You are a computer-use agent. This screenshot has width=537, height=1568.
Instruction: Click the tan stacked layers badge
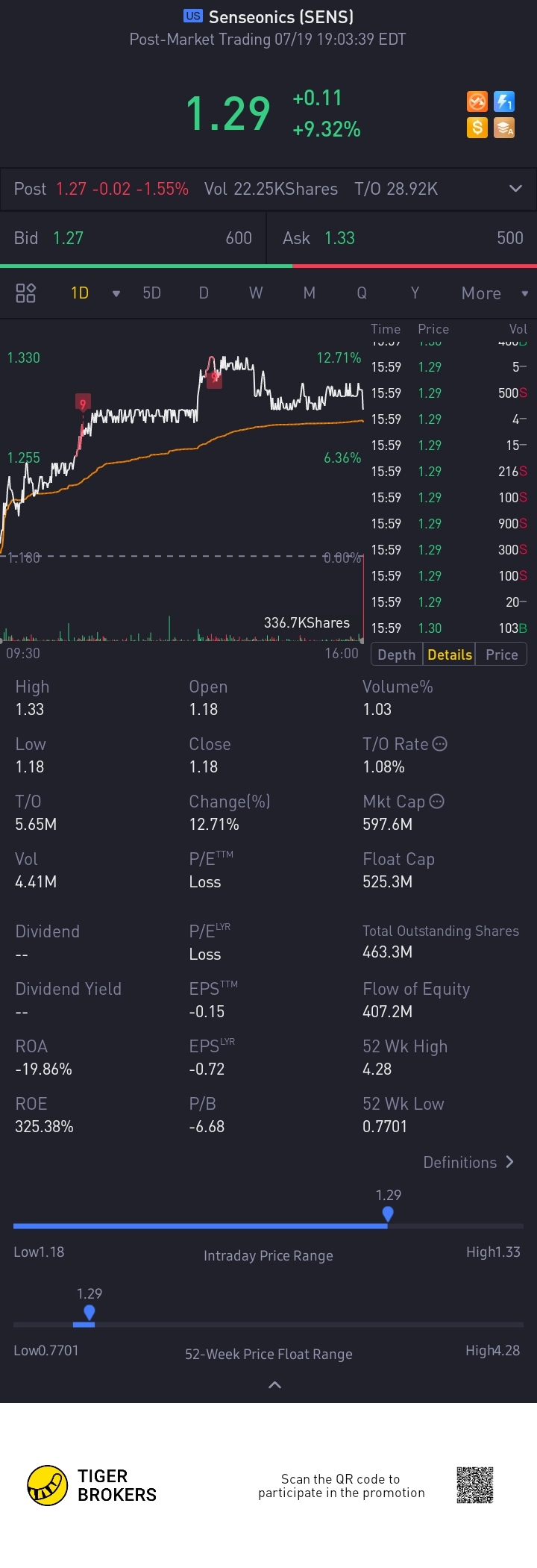(x=505, y=128)
